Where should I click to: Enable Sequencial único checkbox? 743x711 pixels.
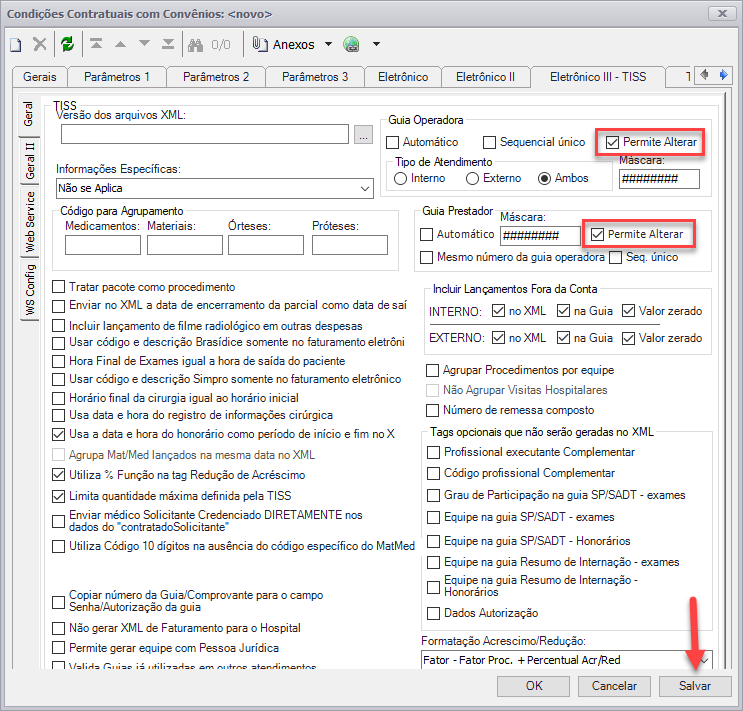click(489, 142)
